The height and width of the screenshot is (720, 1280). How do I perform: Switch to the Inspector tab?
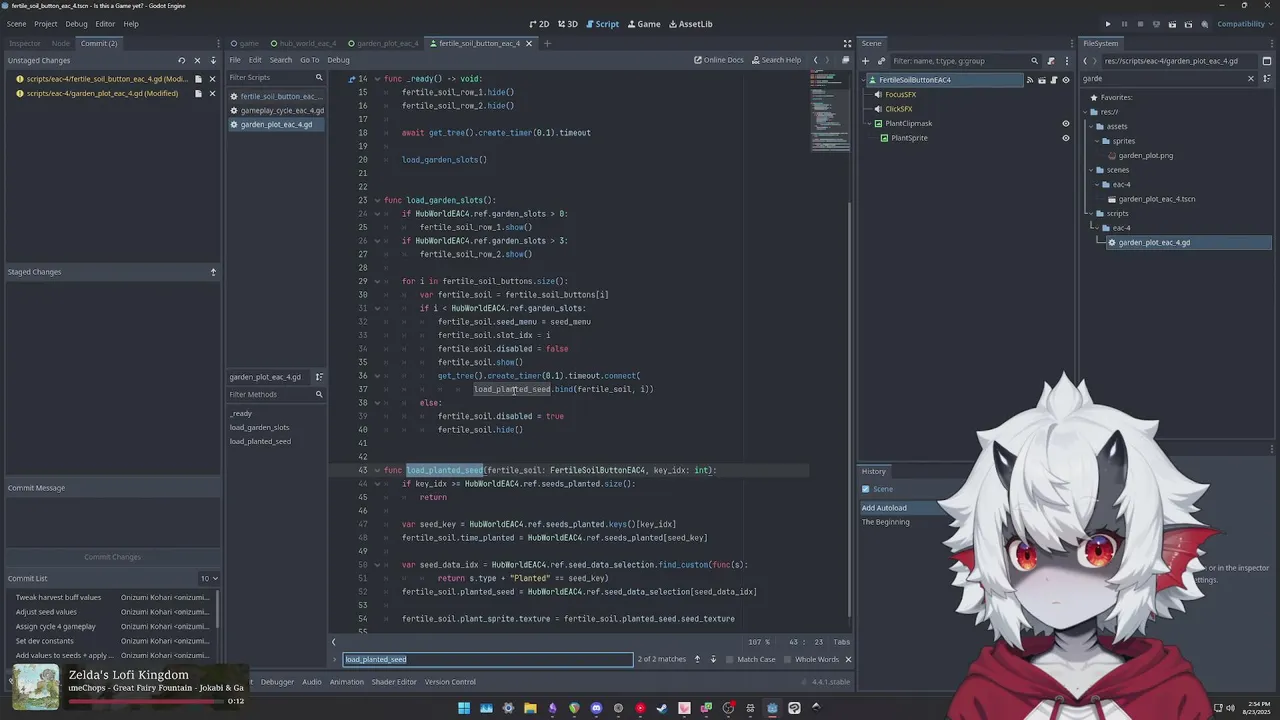tap(25, 43)
